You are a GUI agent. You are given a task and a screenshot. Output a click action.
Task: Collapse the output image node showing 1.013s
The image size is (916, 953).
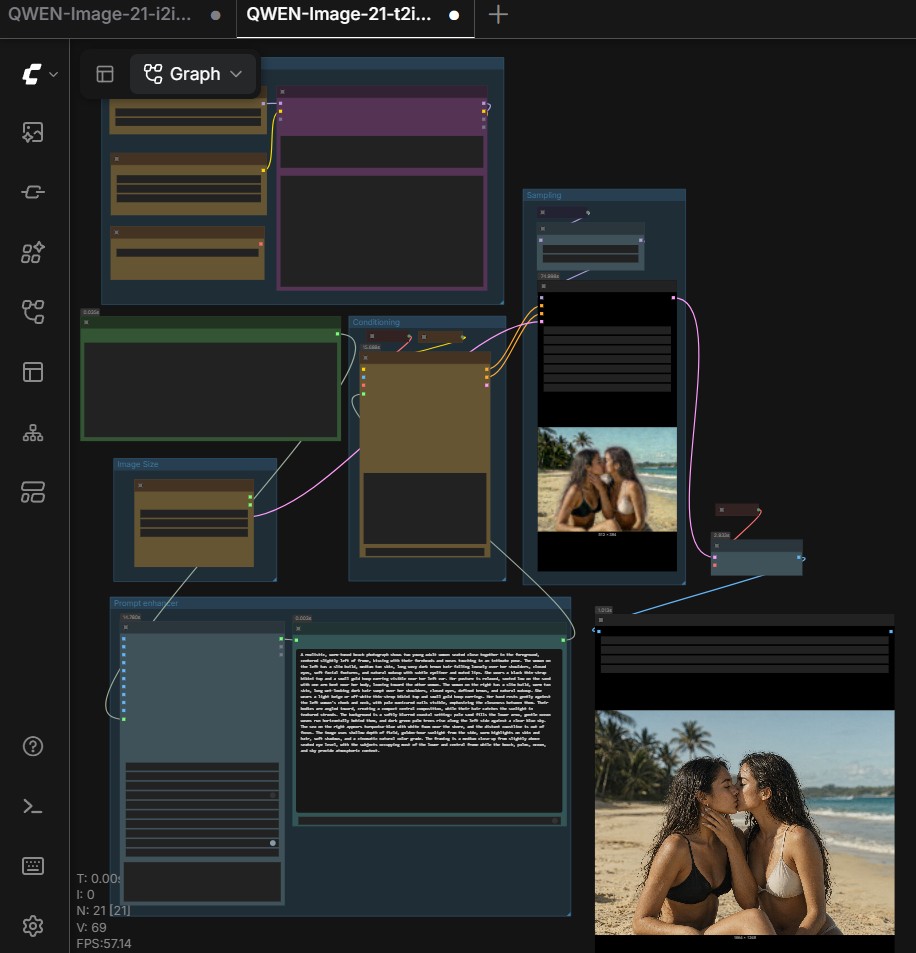[601, 620]
